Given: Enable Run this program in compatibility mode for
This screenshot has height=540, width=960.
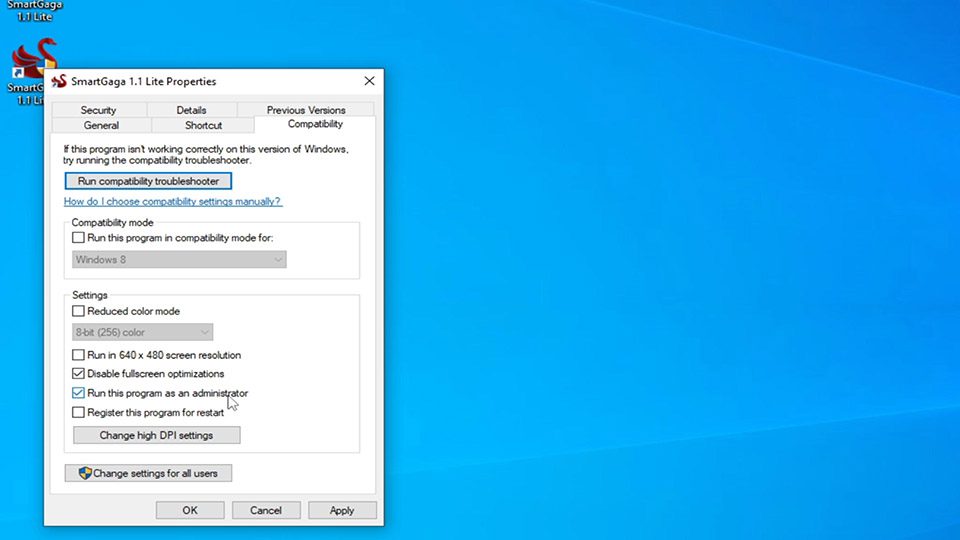Looking at the screenshot, I should click(78, 238).
